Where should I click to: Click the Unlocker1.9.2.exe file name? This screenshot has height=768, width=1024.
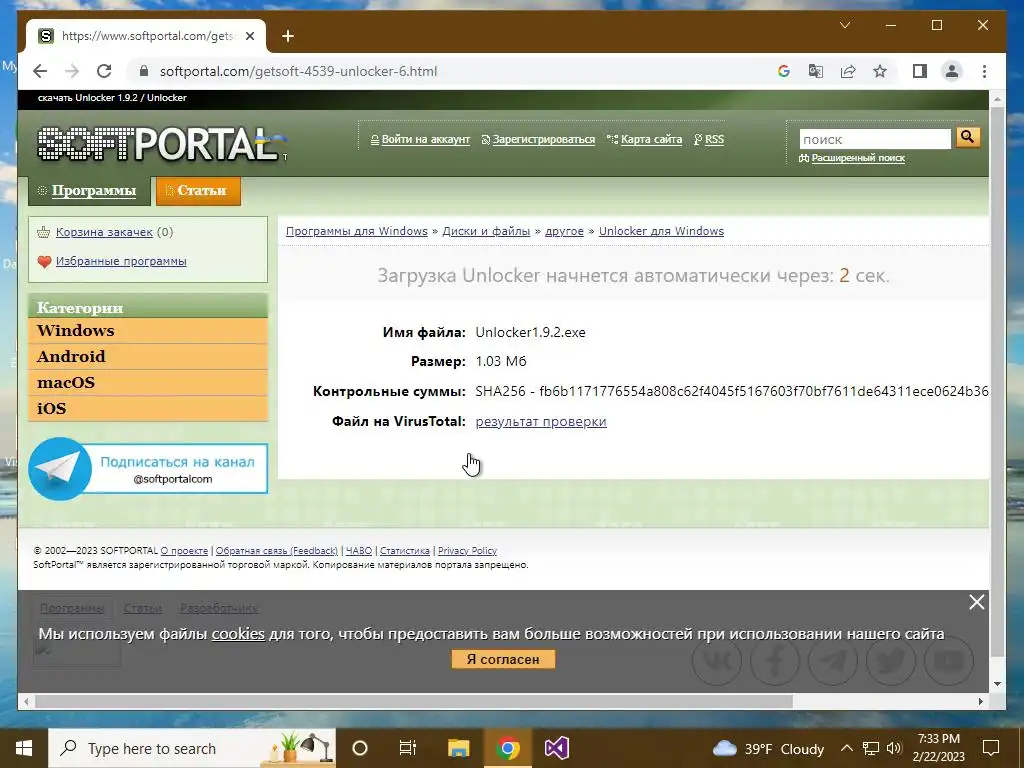click(530, 332)
